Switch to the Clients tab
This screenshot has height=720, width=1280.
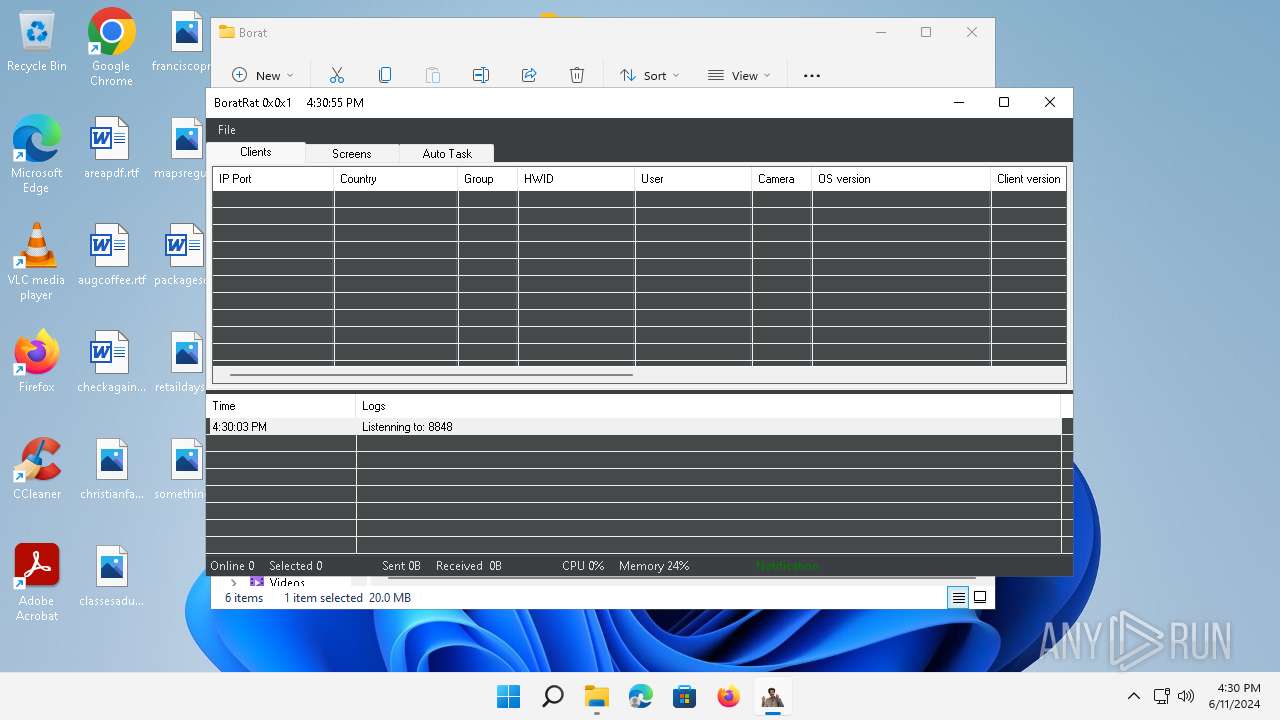(x=256, y=152)
